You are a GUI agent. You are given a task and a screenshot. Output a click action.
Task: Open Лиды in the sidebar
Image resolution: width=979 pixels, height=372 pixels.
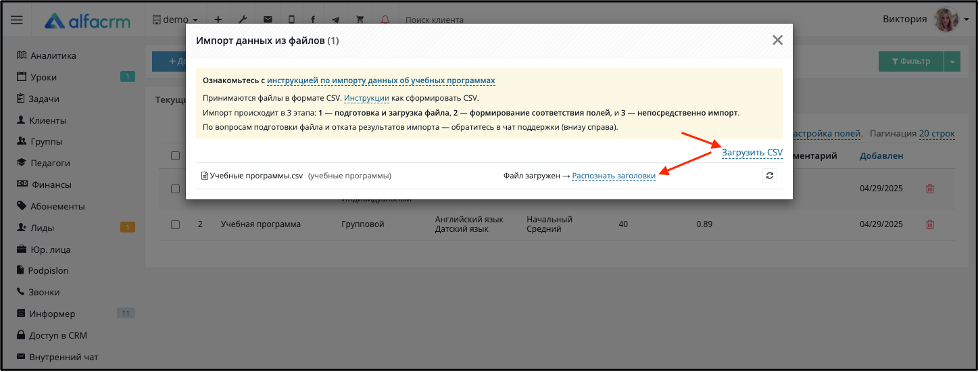tap(36, 228)
